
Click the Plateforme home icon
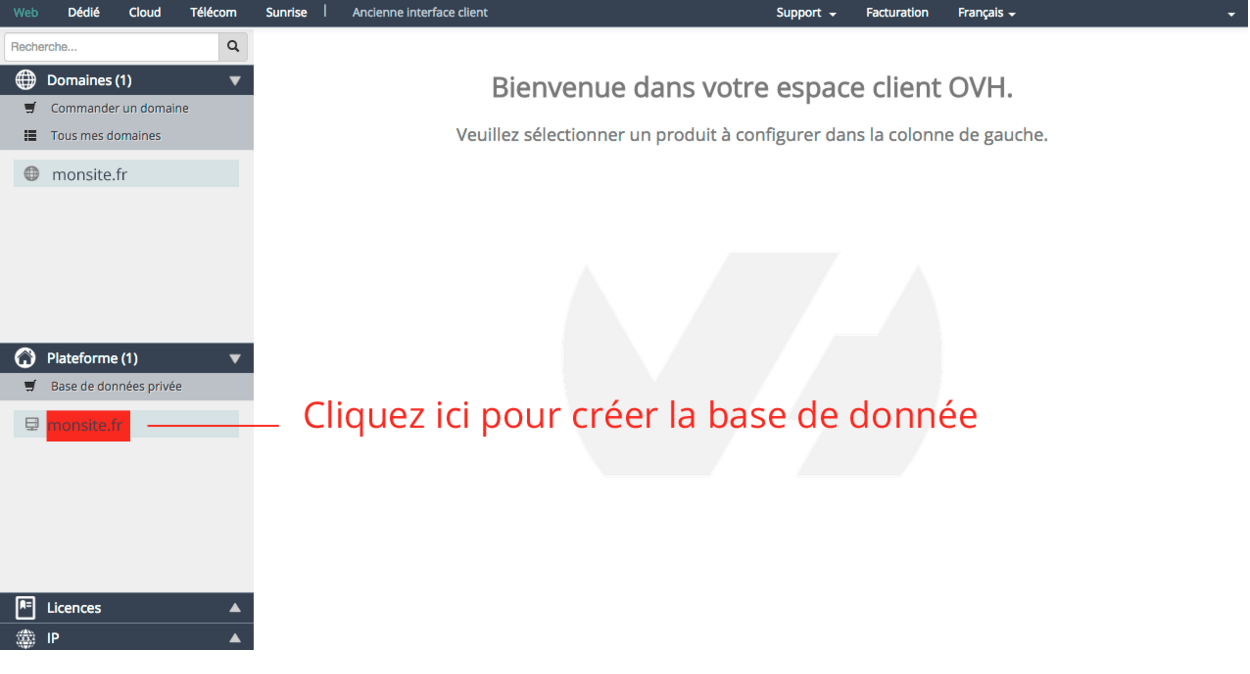pos(26,358)
